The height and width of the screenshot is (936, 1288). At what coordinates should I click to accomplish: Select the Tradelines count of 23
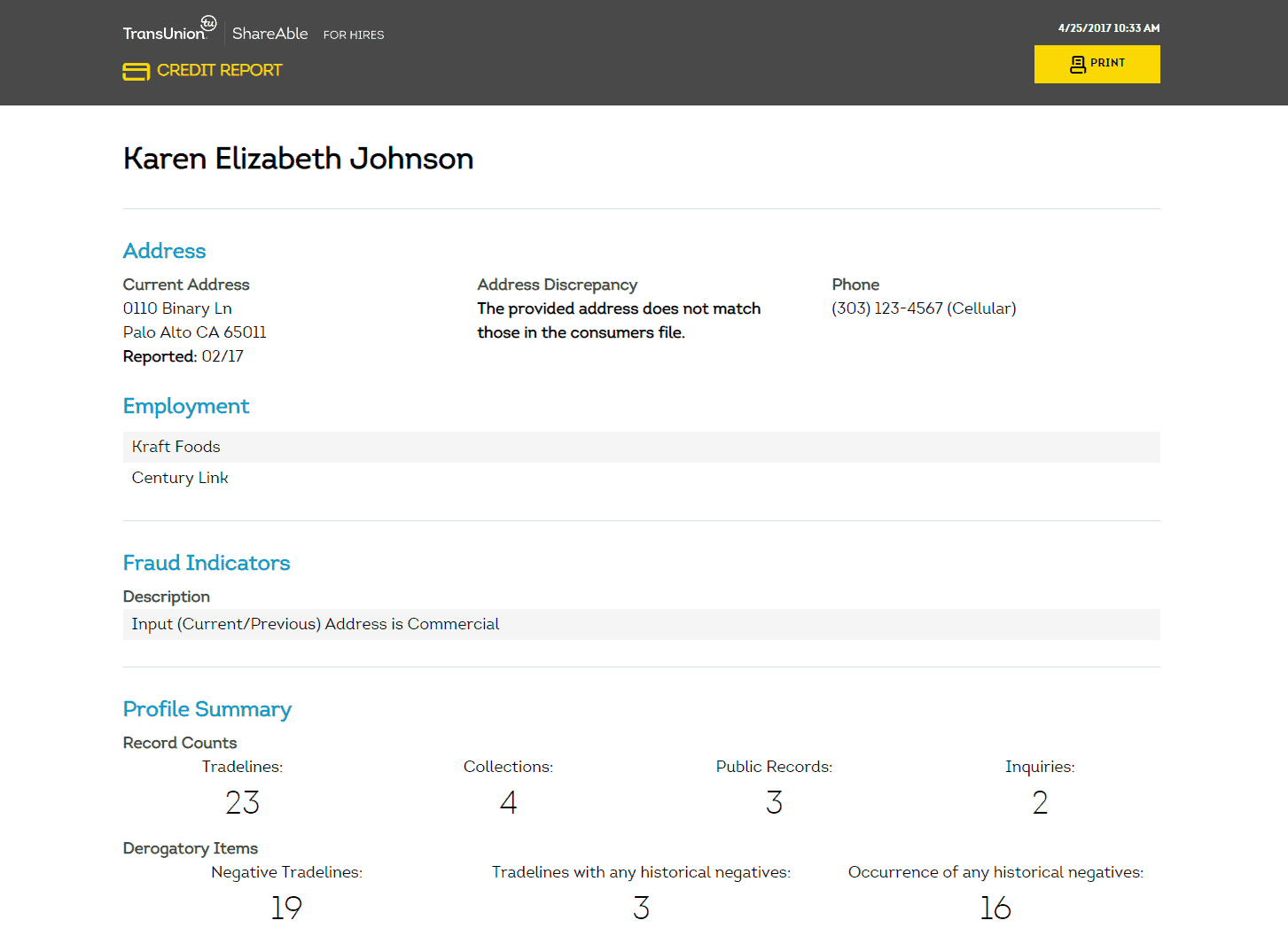coord(242,802)
